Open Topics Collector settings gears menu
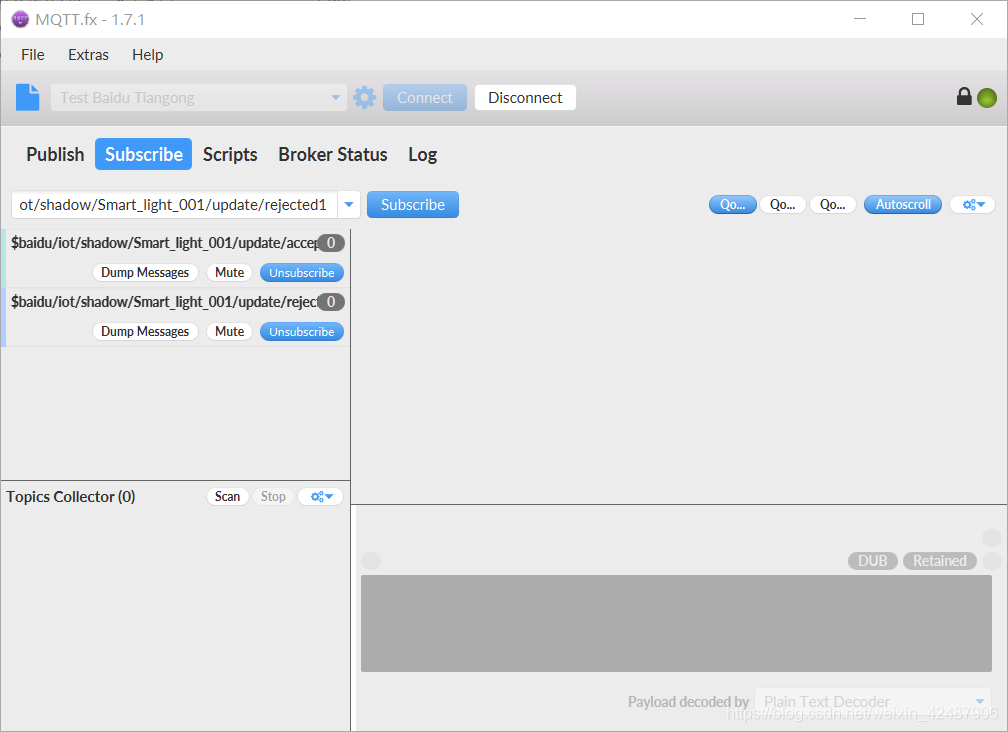 pos(321,496)
